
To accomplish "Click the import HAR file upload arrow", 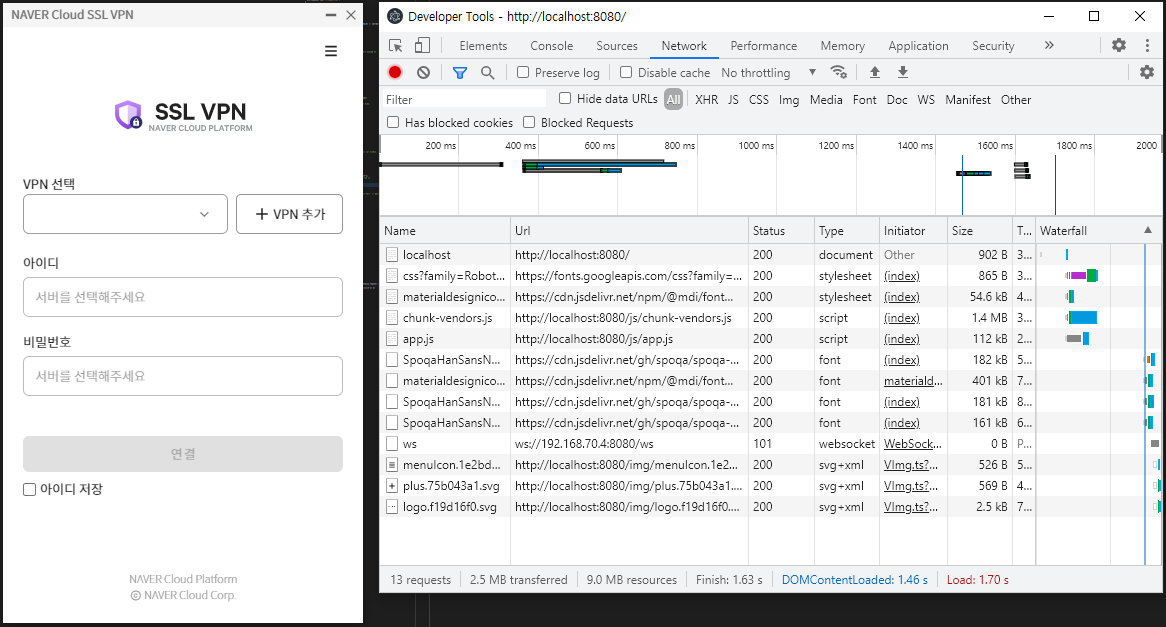I will tap(875, 72).
